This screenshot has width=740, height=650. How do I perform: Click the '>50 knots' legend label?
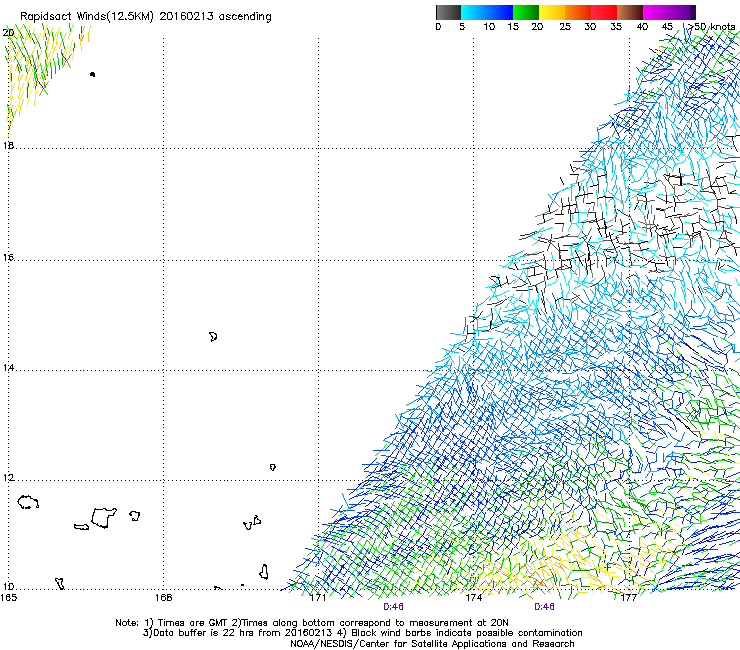tap(711, 27)
